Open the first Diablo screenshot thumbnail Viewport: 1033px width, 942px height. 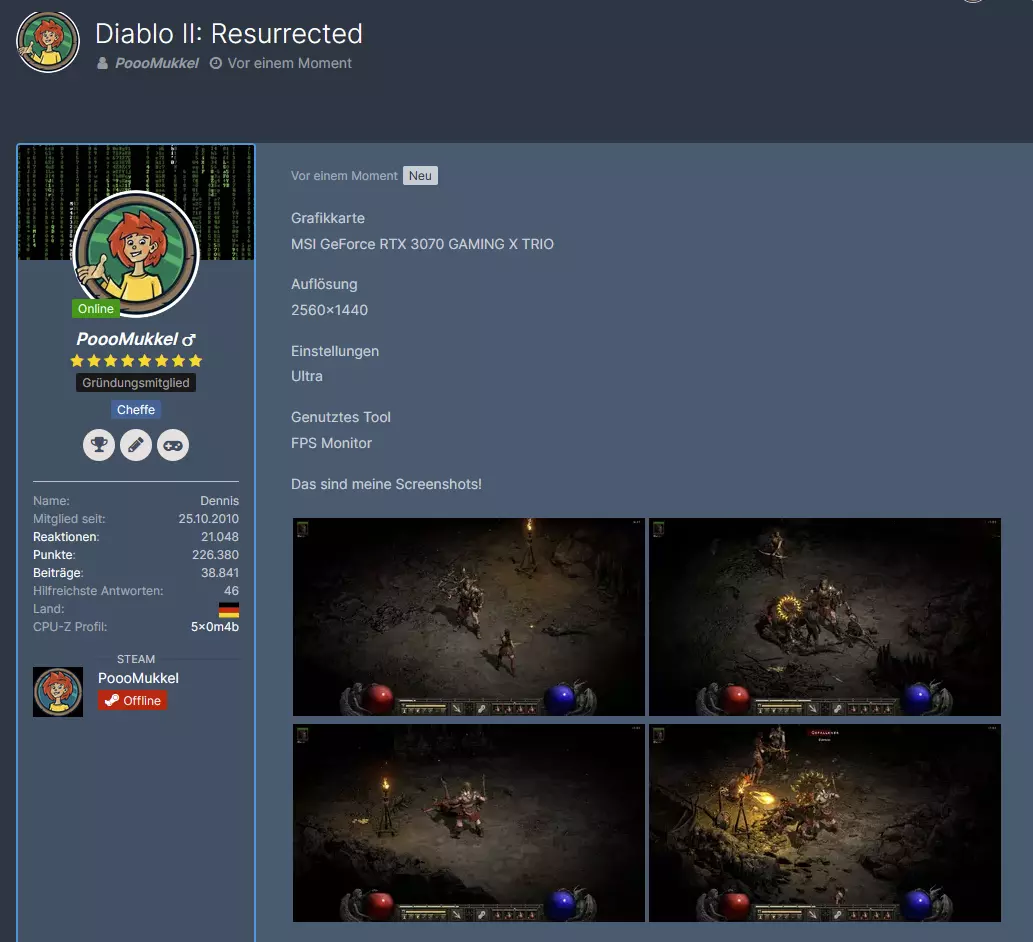468,617
